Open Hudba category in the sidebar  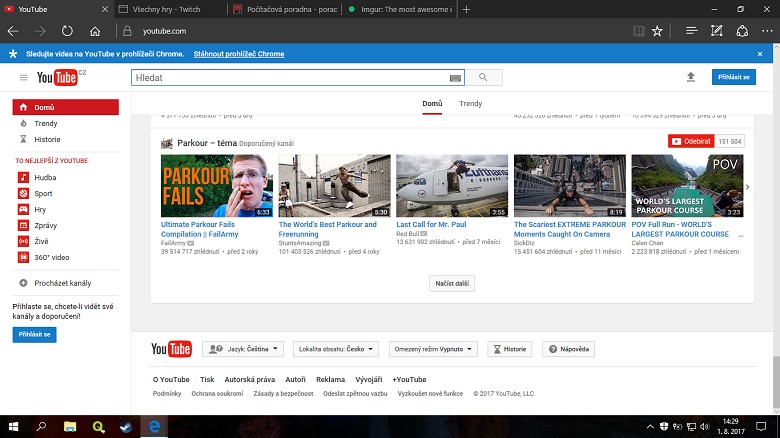tap(45, 177)
